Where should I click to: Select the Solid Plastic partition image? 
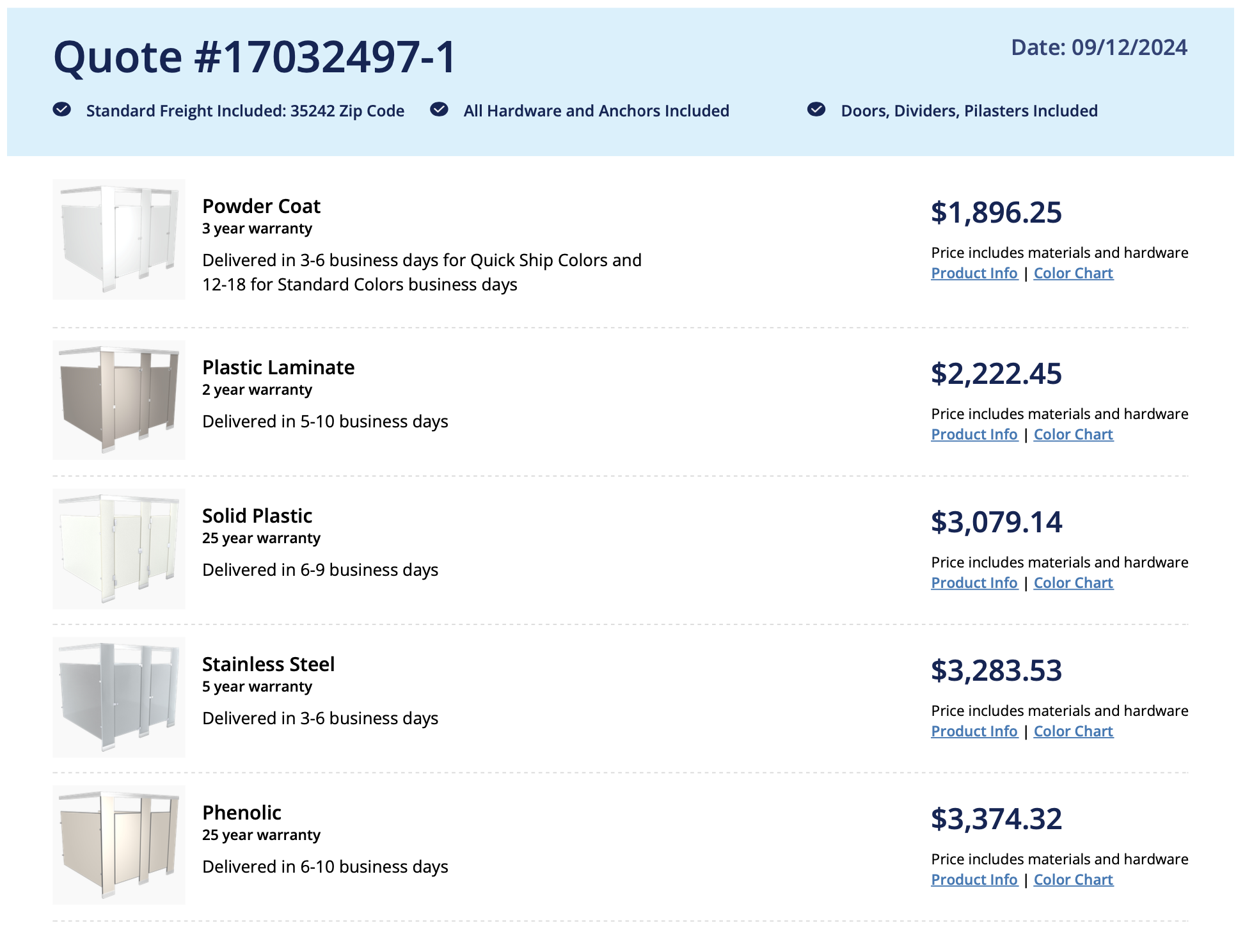119,548
